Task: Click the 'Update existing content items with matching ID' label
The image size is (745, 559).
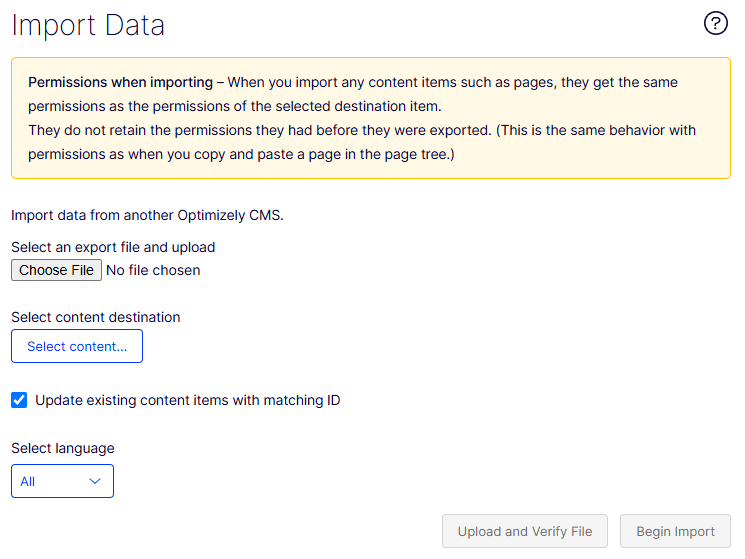Action: coord(187,400)
